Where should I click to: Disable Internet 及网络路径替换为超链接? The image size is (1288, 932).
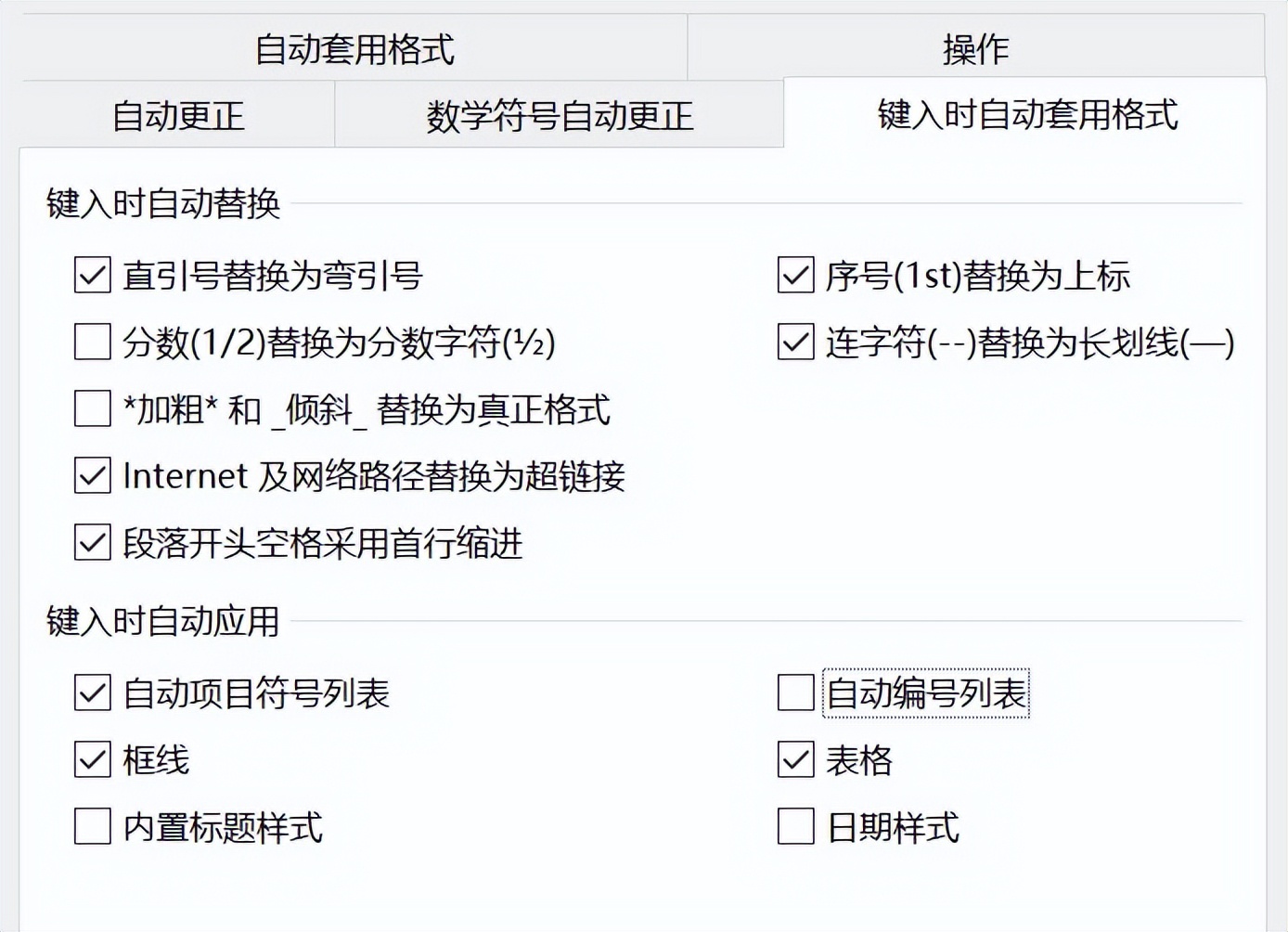pyautogui.click(x=93, y=476)
